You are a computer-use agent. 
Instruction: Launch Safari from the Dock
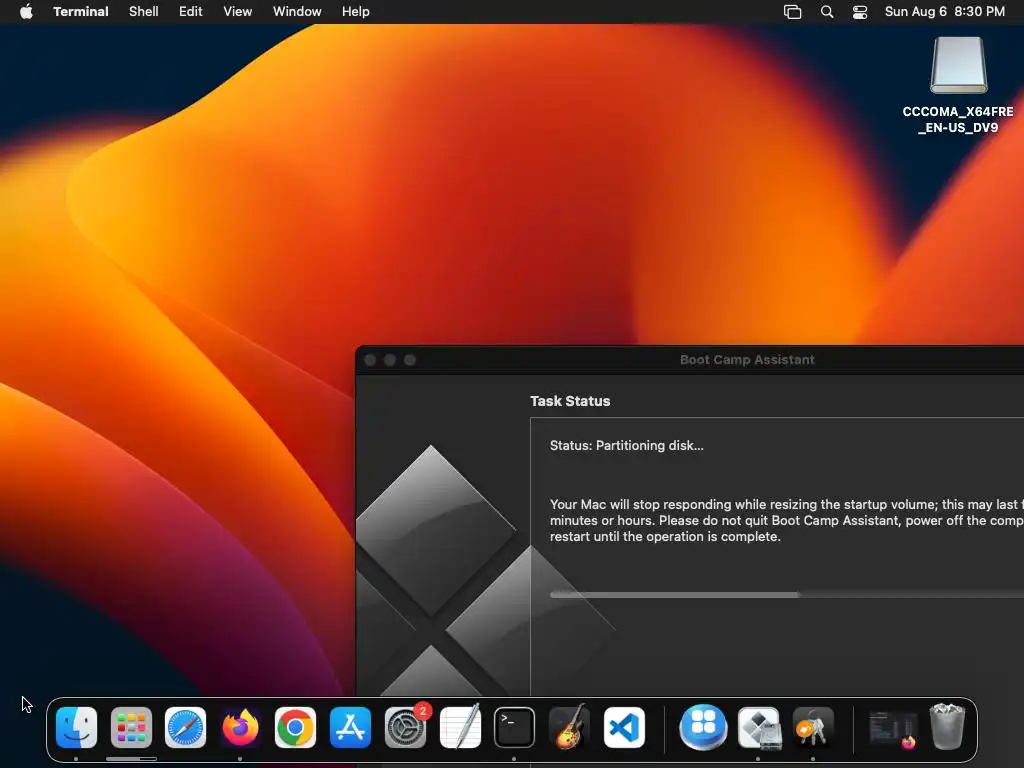point(185,727)
